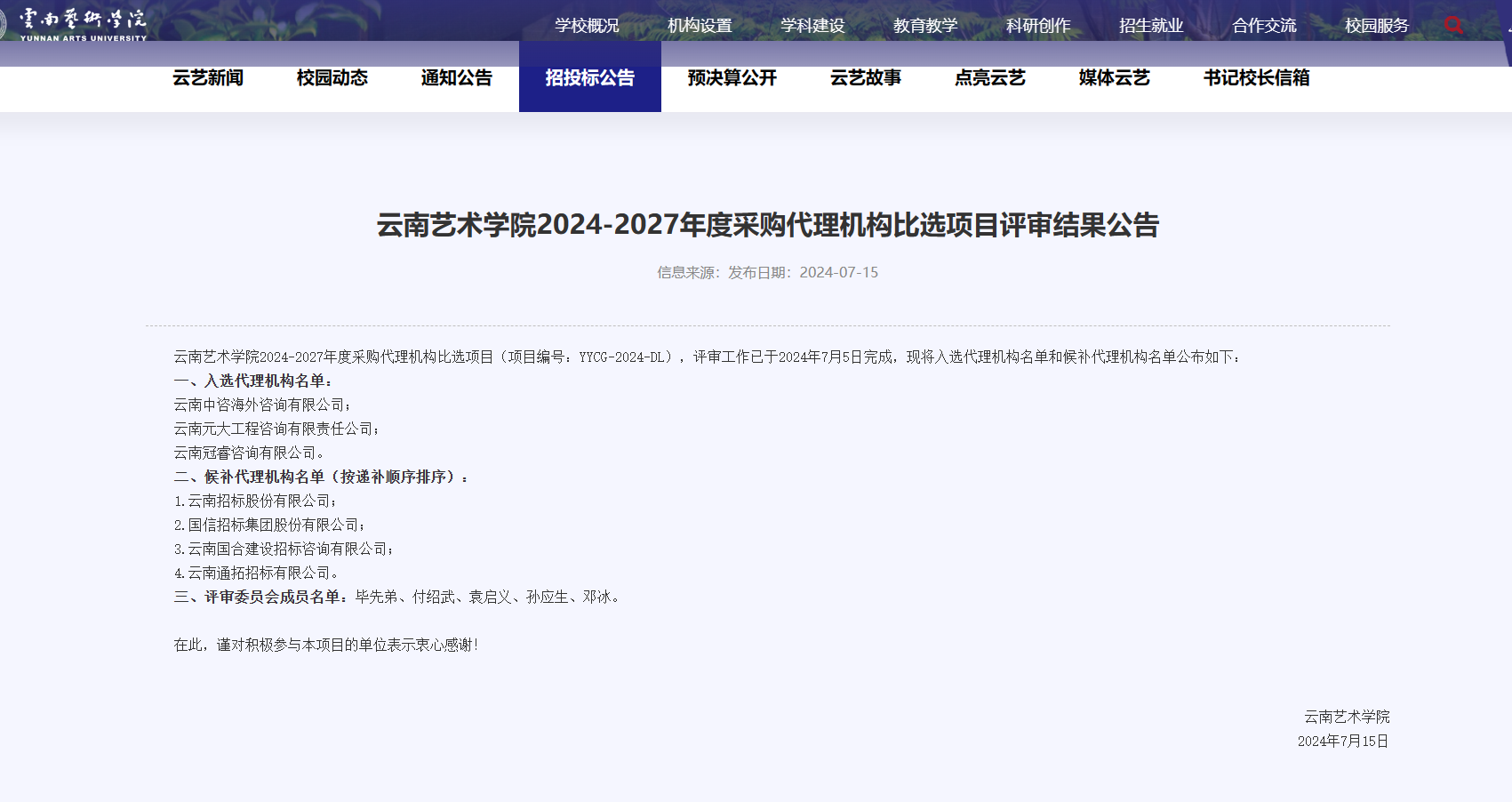Open the 书记校长信箱 tab
Screen dimensions: 1512x802
pos(1257,77)
